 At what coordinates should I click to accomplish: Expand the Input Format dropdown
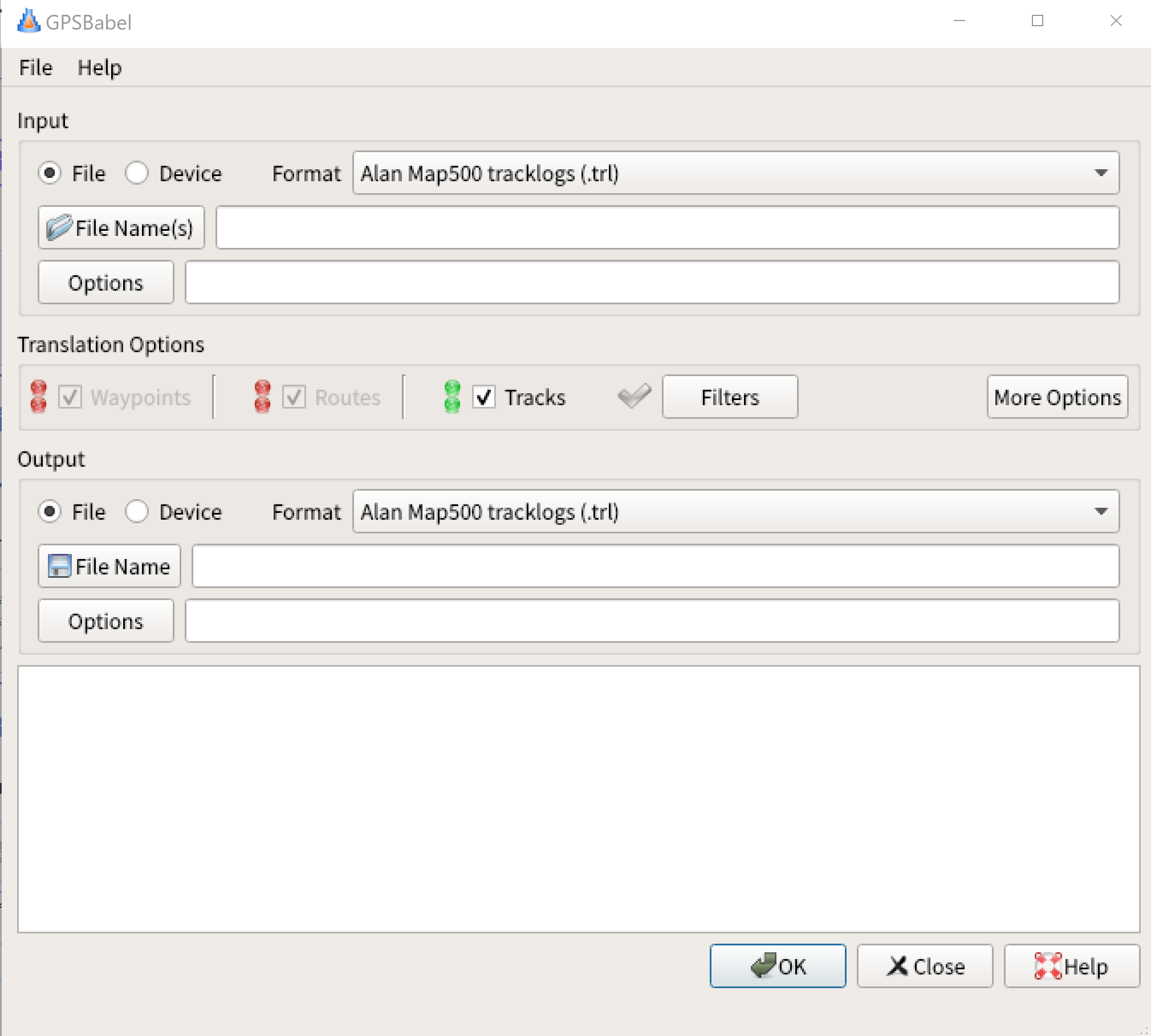coord(736,173)
